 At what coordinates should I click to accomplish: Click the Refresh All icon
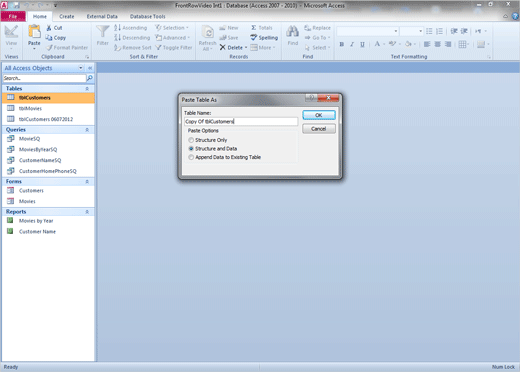(207, 32)
